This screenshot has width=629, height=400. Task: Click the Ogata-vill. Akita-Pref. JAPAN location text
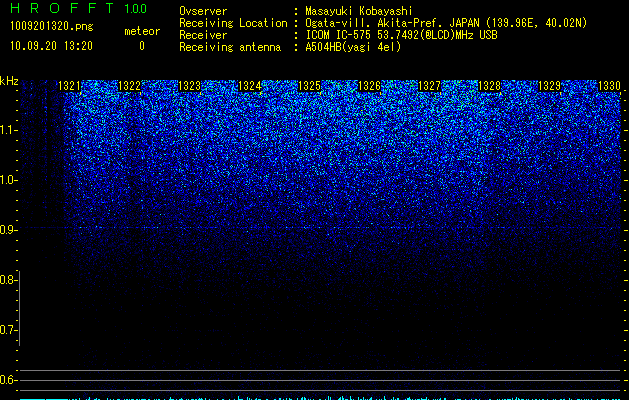pyautogui.click(x=446, y=23)
